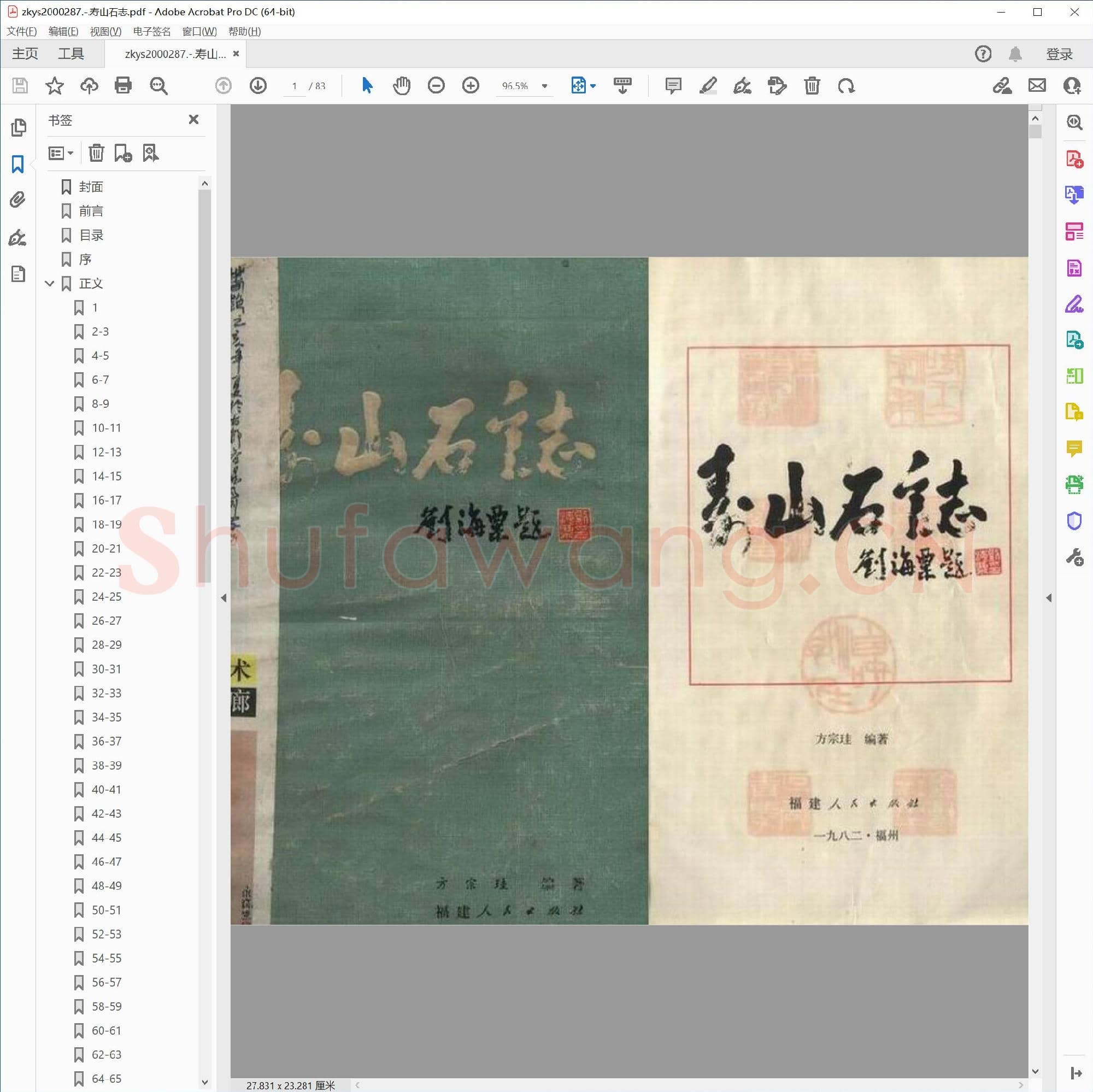The height and width of the screenshot is (1092, 1093).
Task: Zoom in on the page
Action: click(470, 85)
